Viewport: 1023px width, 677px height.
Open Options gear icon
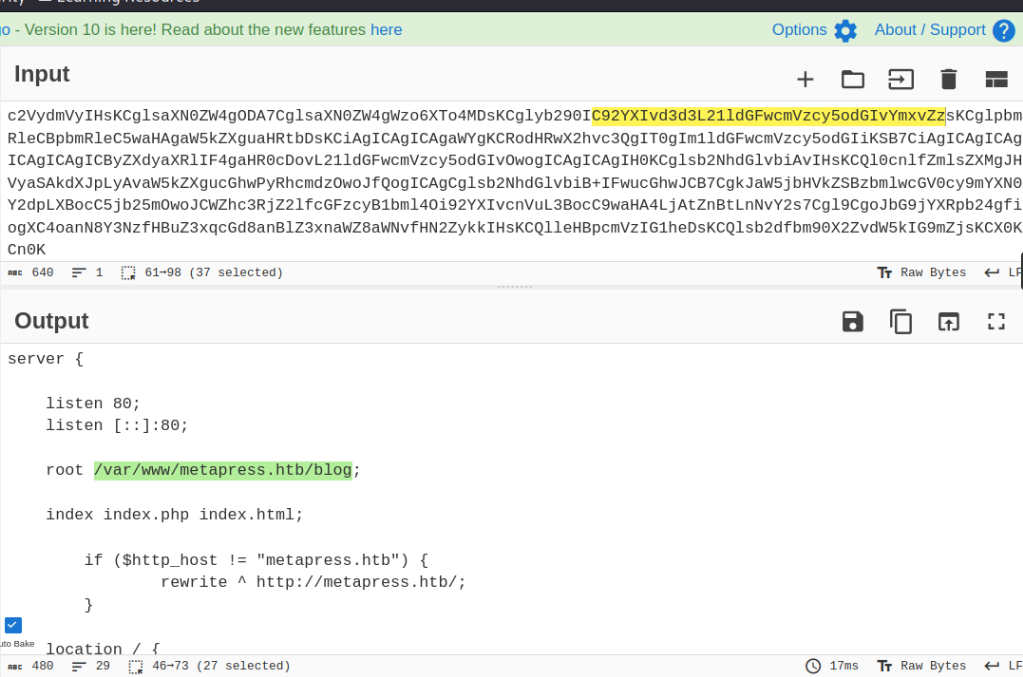point(846,31)
